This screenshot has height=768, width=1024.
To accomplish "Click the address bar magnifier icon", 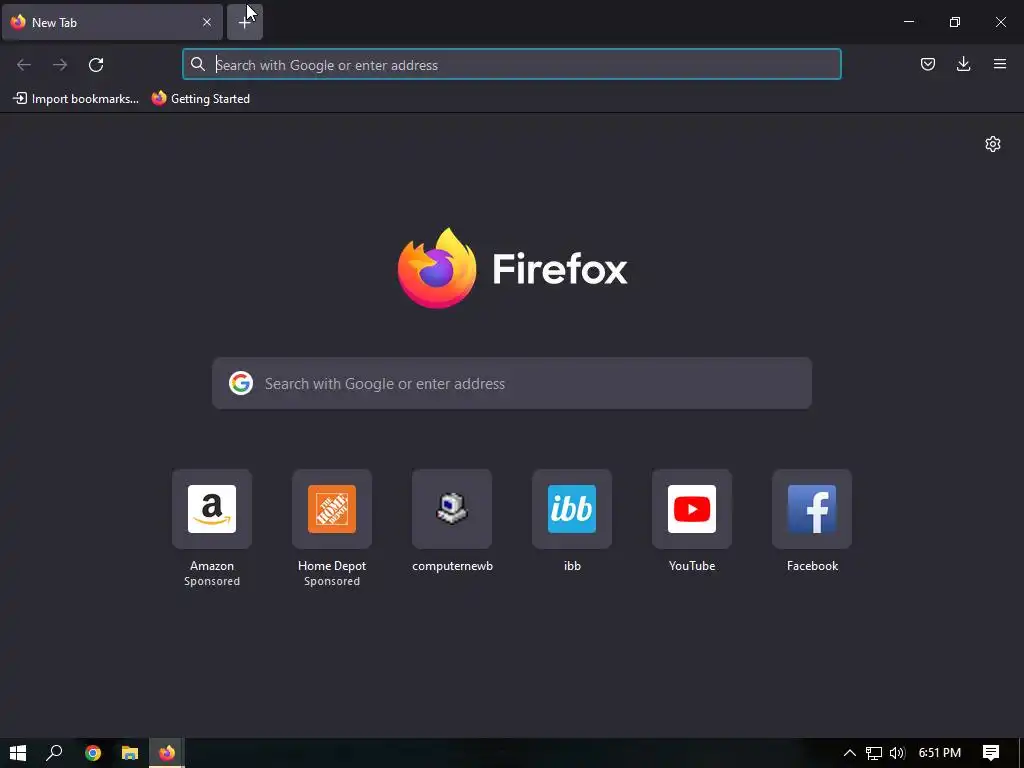I will coord(198,64).
